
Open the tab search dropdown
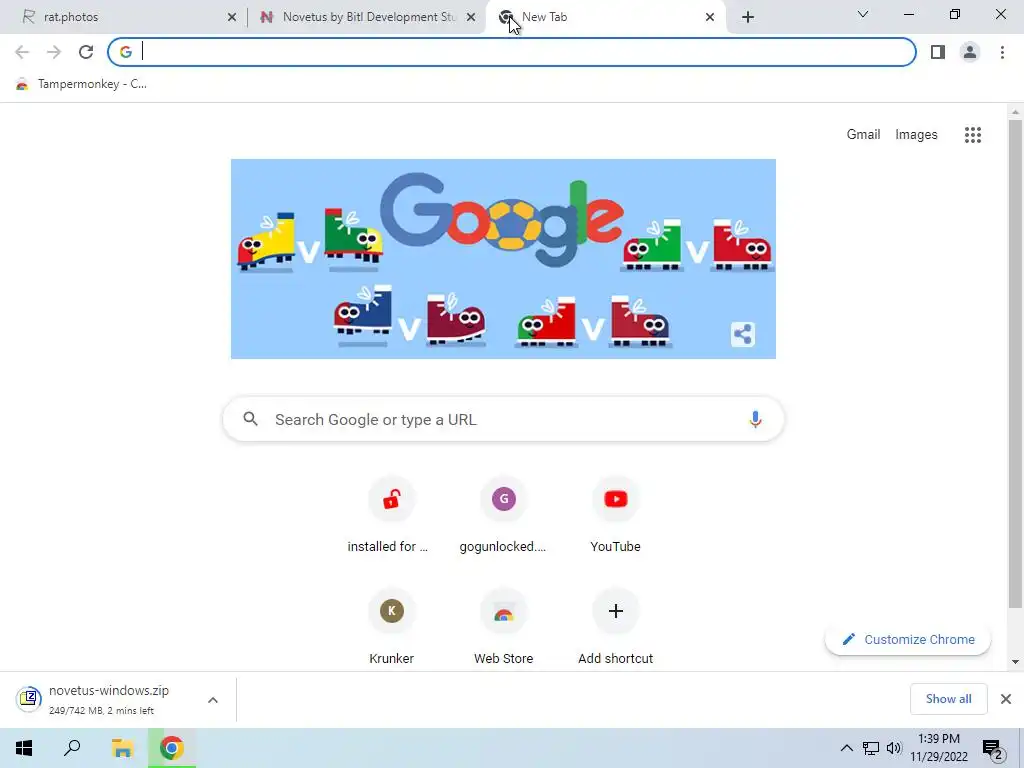tap(862, 14)
